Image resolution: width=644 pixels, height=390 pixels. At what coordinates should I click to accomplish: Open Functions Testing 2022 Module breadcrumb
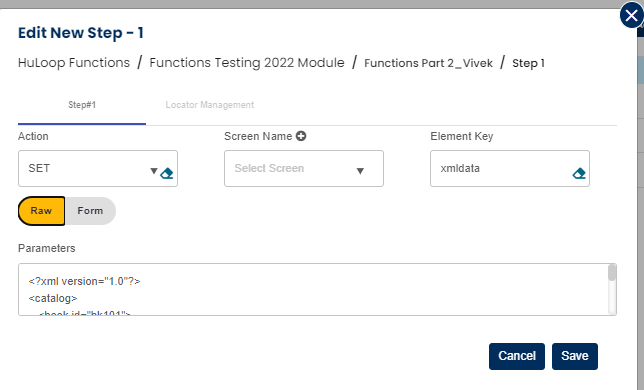pos(247,63)
